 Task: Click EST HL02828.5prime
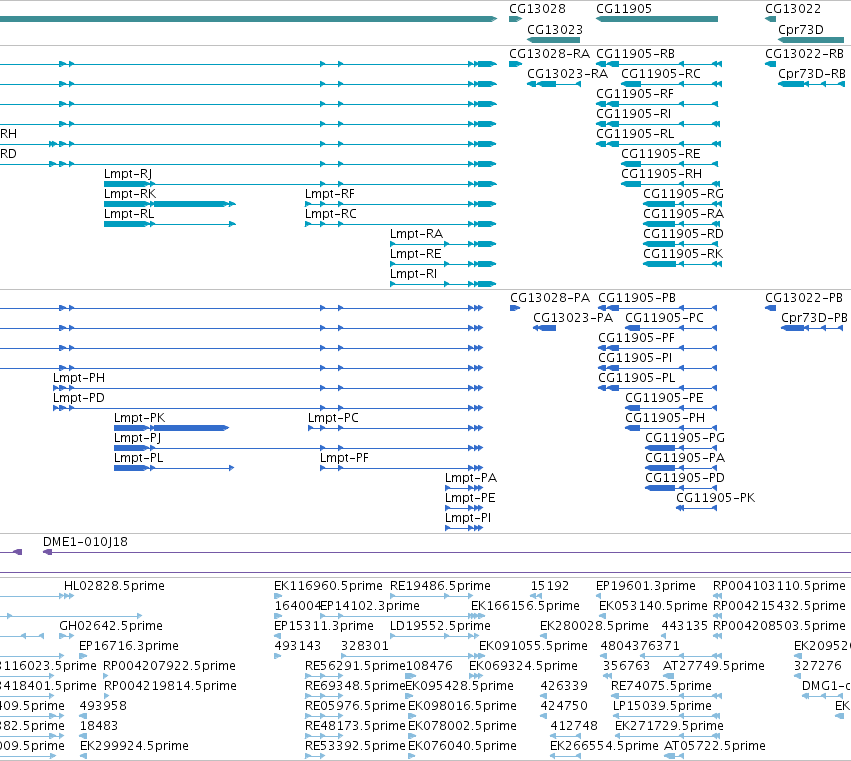114,586
